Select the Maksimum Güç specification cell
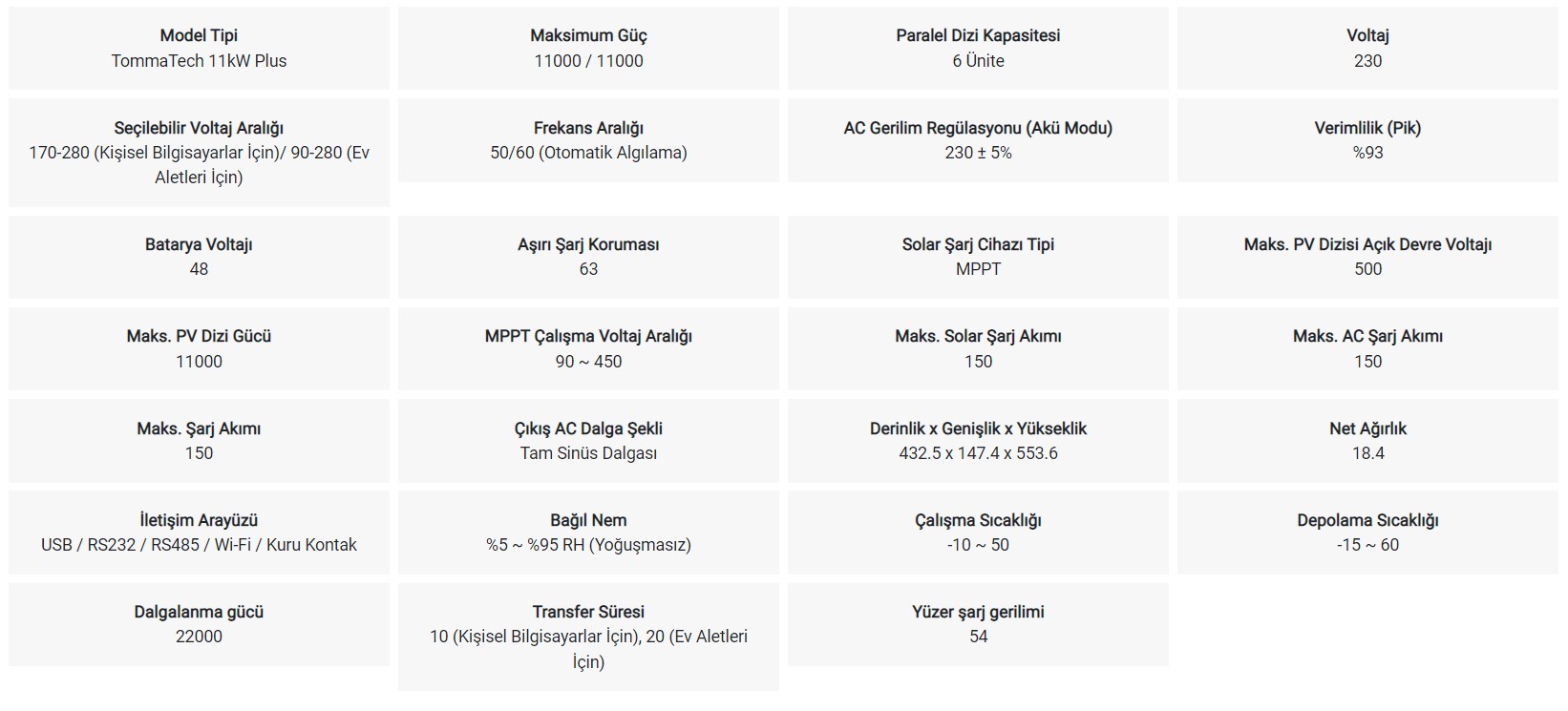1568x711 pixels. click(588, 49)
